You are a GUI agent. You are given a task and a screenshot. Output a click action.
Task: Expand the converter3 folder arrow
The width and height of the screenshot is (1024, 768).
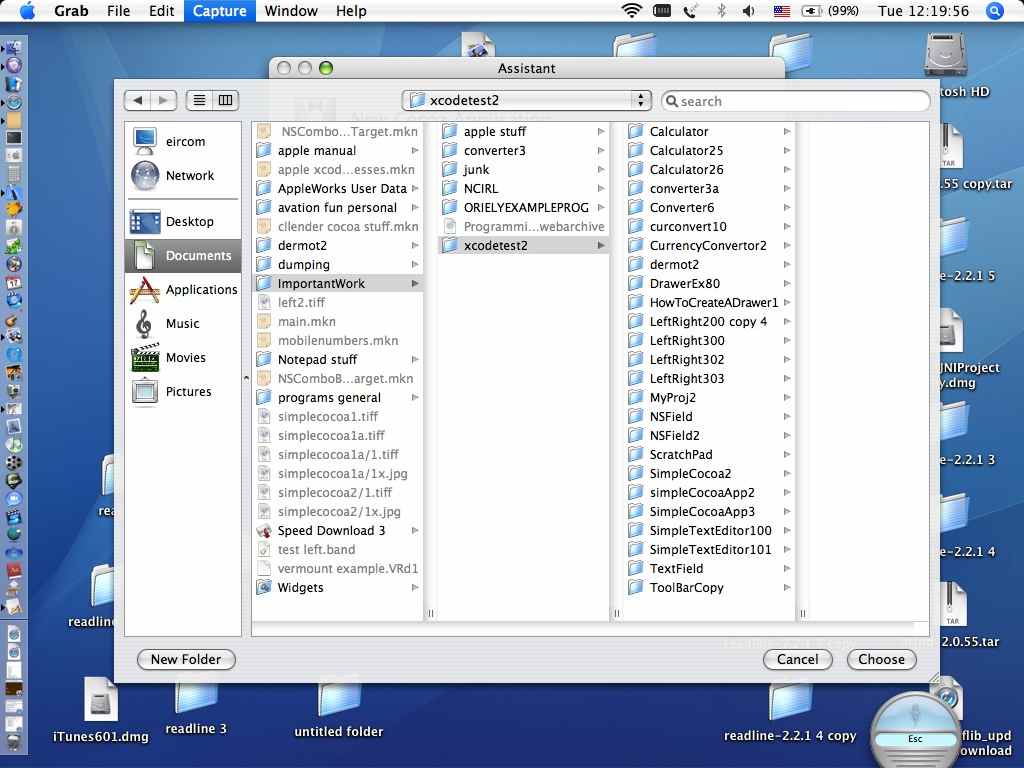(x=601, y=150)
